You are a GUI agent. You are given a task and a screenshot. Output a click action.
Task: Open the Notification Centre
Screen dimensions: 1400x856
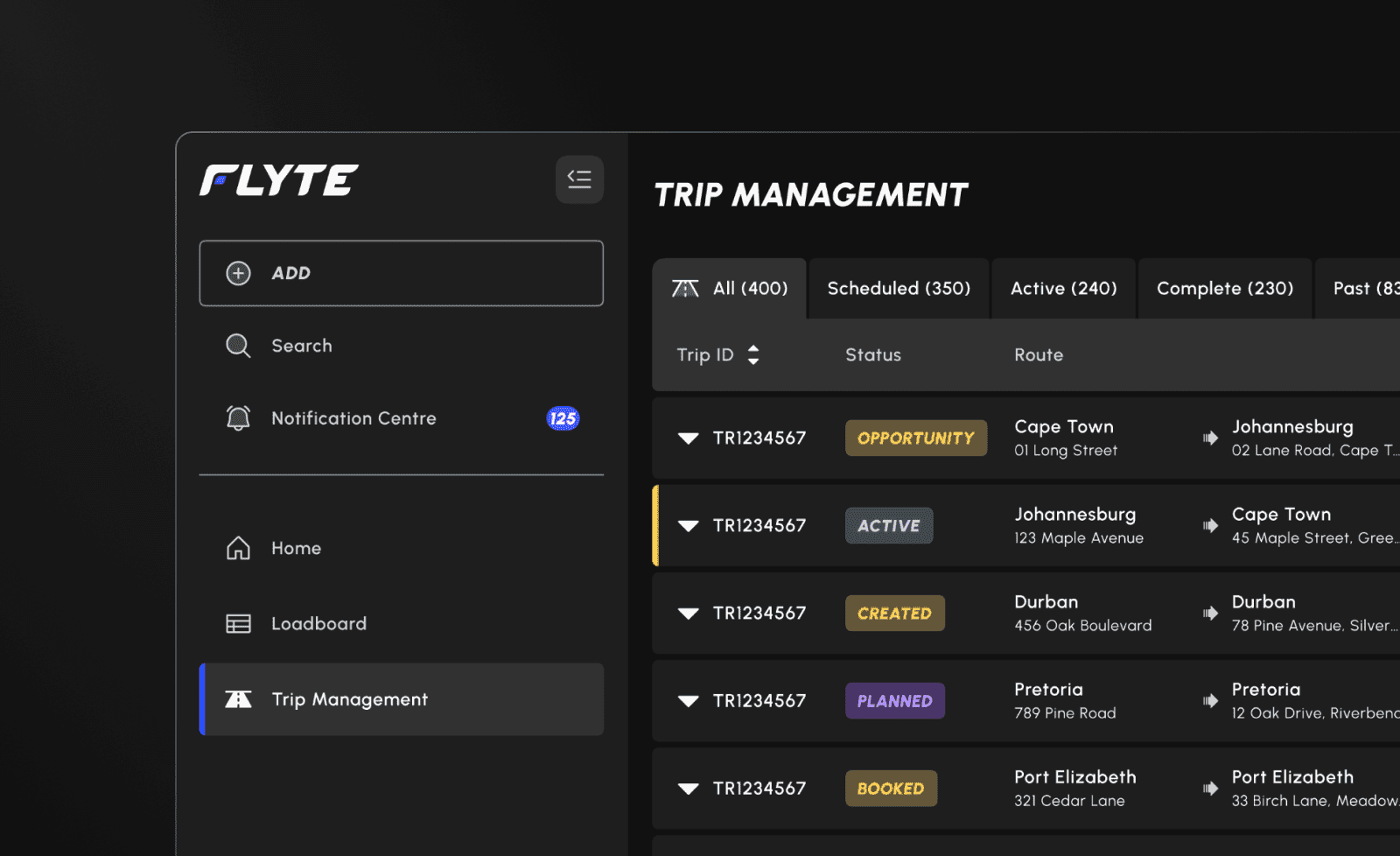(x=353, y=418)
